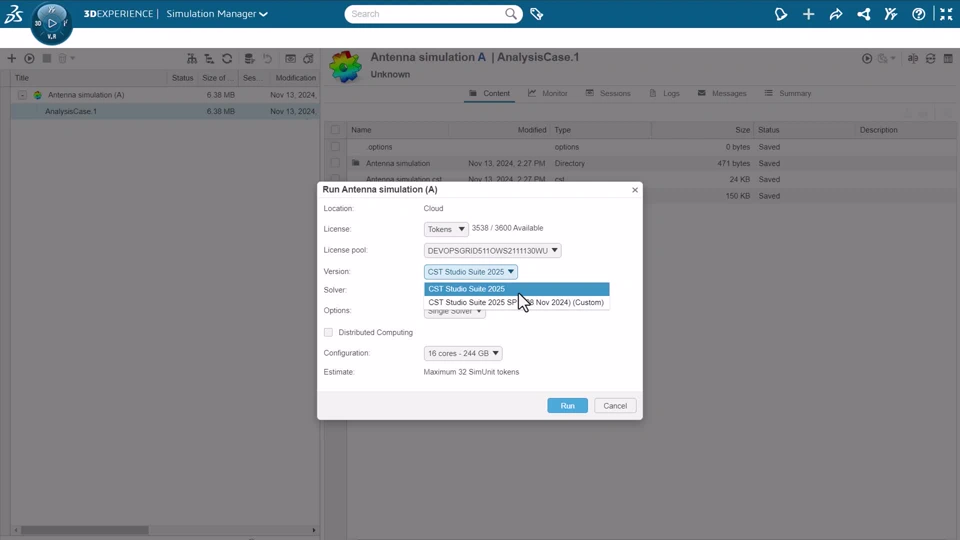Open the Options Single Solver dropdown
Viewport: 960px width, 540px height.
pyautogui.click(x=454, y=313)
